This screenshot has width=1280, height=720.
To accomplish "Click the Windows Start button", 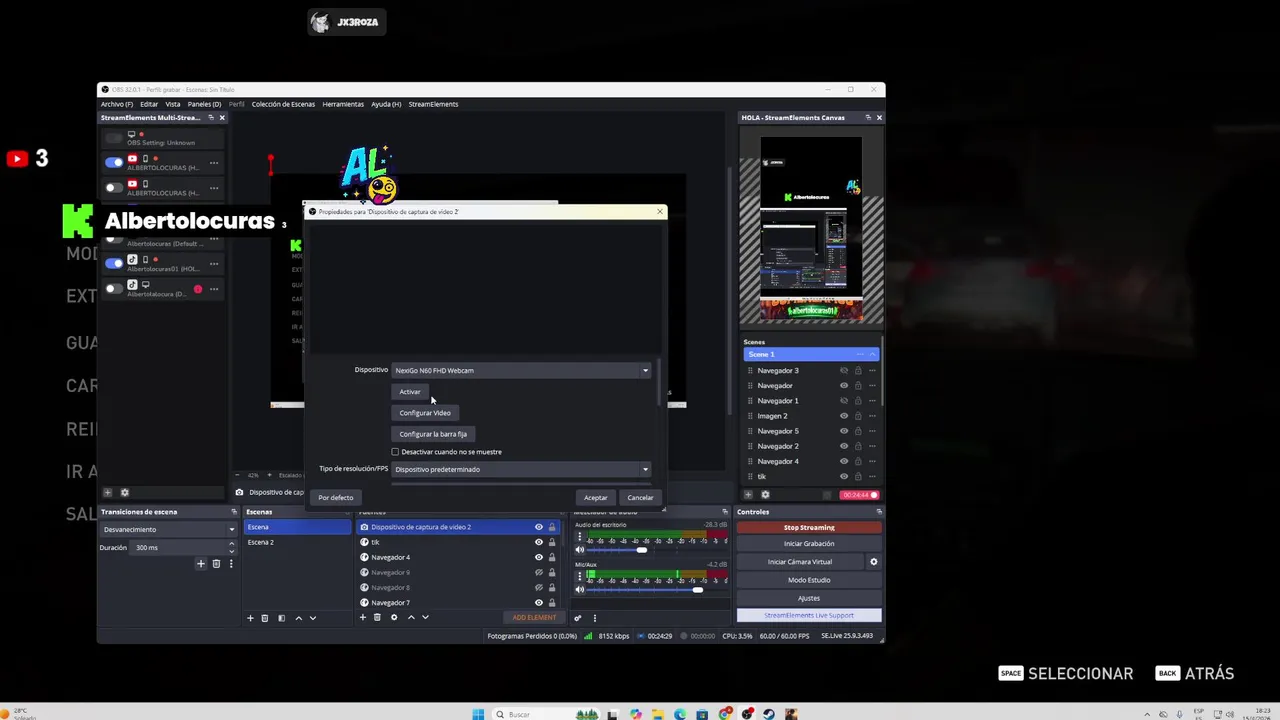I will tap(478, 714).
